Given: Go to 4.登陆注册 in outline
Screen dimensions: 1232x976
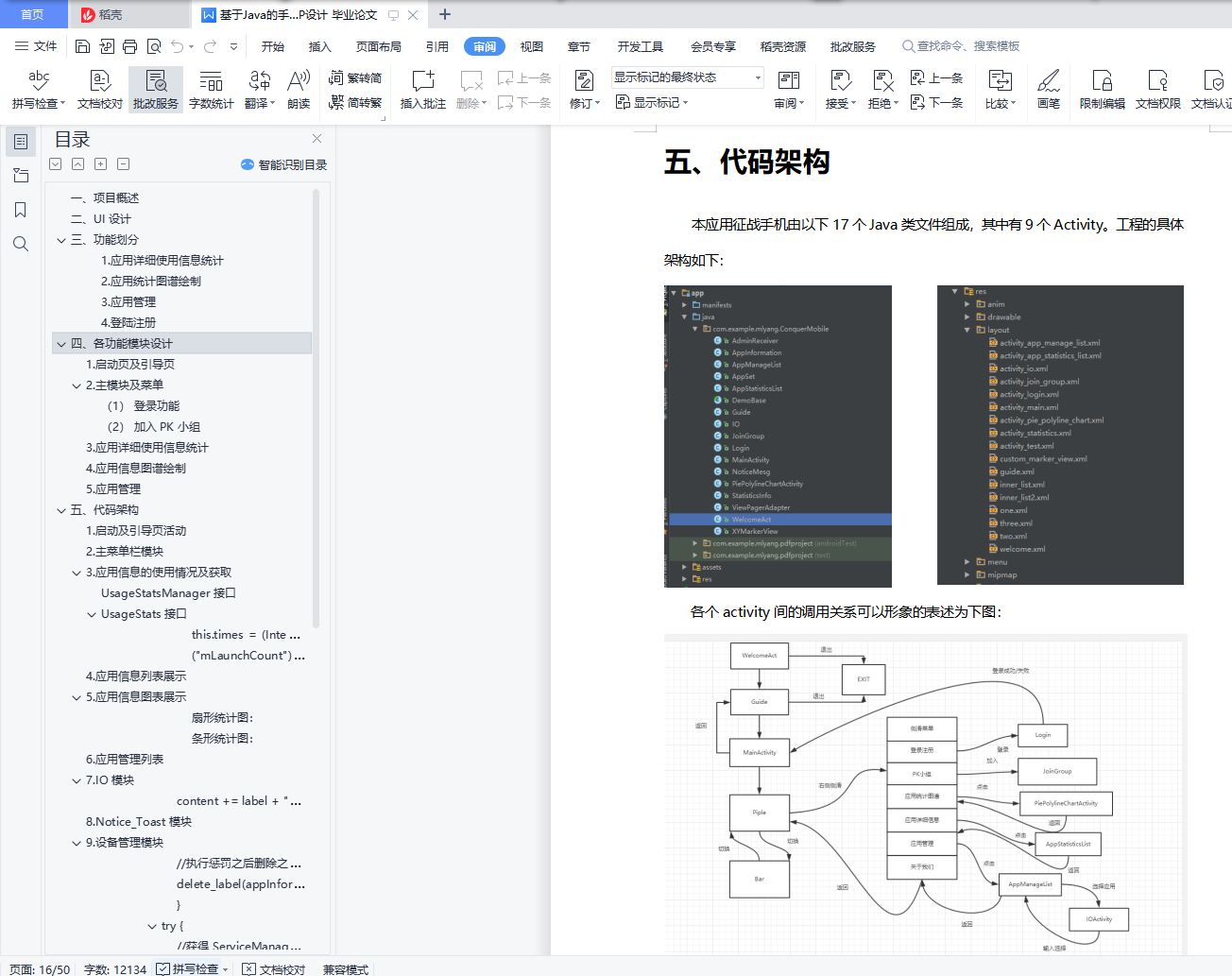Looking at the screenshot, I should point(128,323).
